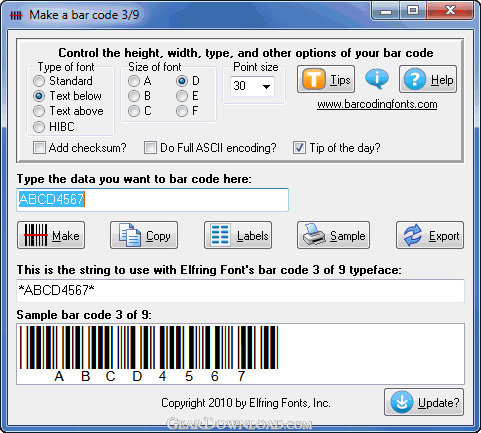481x433 pixels.
Task: Enable Do Full ASCII encoding checkbox
Action: pyautogui.click(x=150, y=147)
